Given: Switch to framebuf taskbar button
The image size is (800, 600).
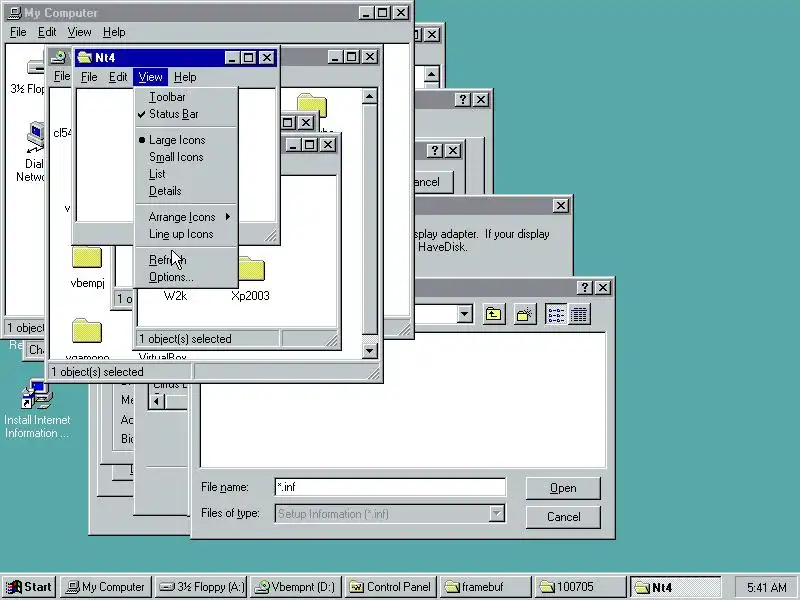Looking at the screenshot, I should pos(486,587).
